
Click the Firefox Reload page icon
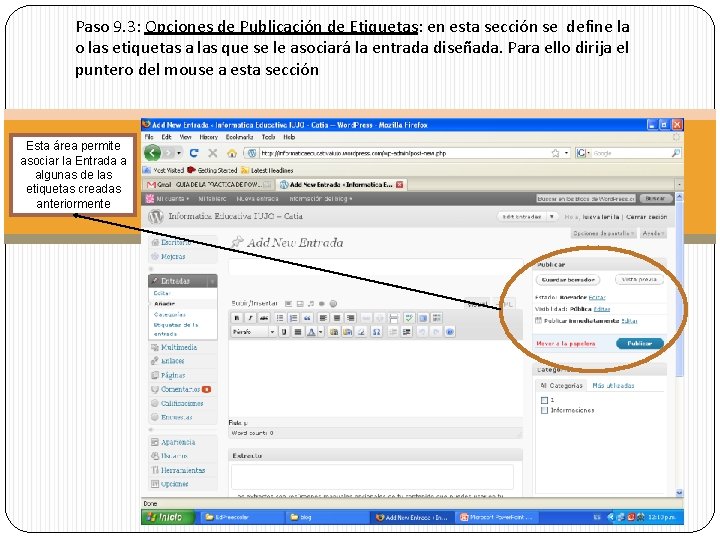tap(194, 153)
